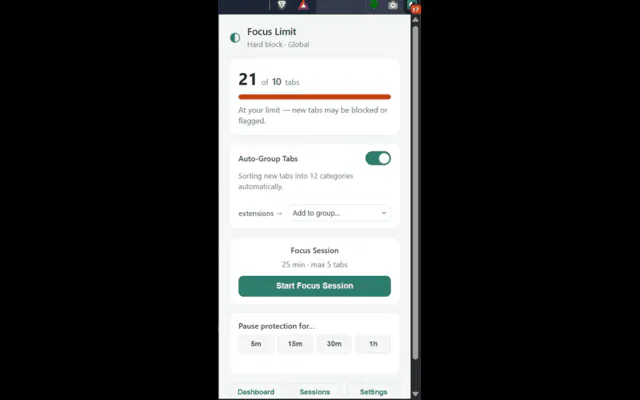Click the popup vertical scrollbar thumb
The width and height of the screenshot is (640, 400).
pos(415,193)
